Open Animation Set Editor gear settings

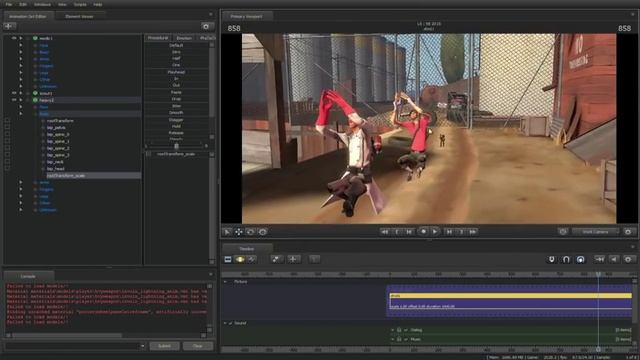206,26
